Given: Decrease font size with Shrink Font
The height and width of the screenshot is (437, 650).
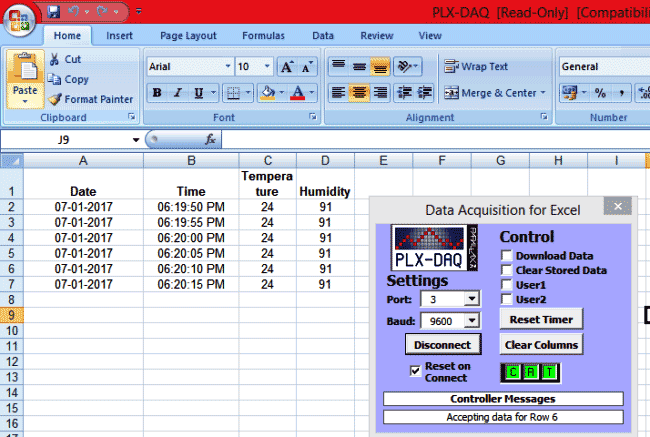Looking at the screenshot, I should [307, 67].
